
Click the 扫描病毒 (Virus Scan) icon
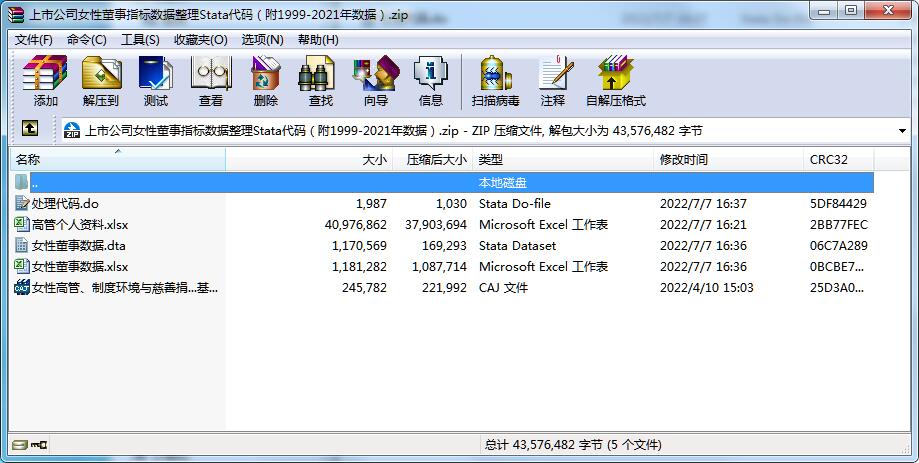tap(496, 74)
